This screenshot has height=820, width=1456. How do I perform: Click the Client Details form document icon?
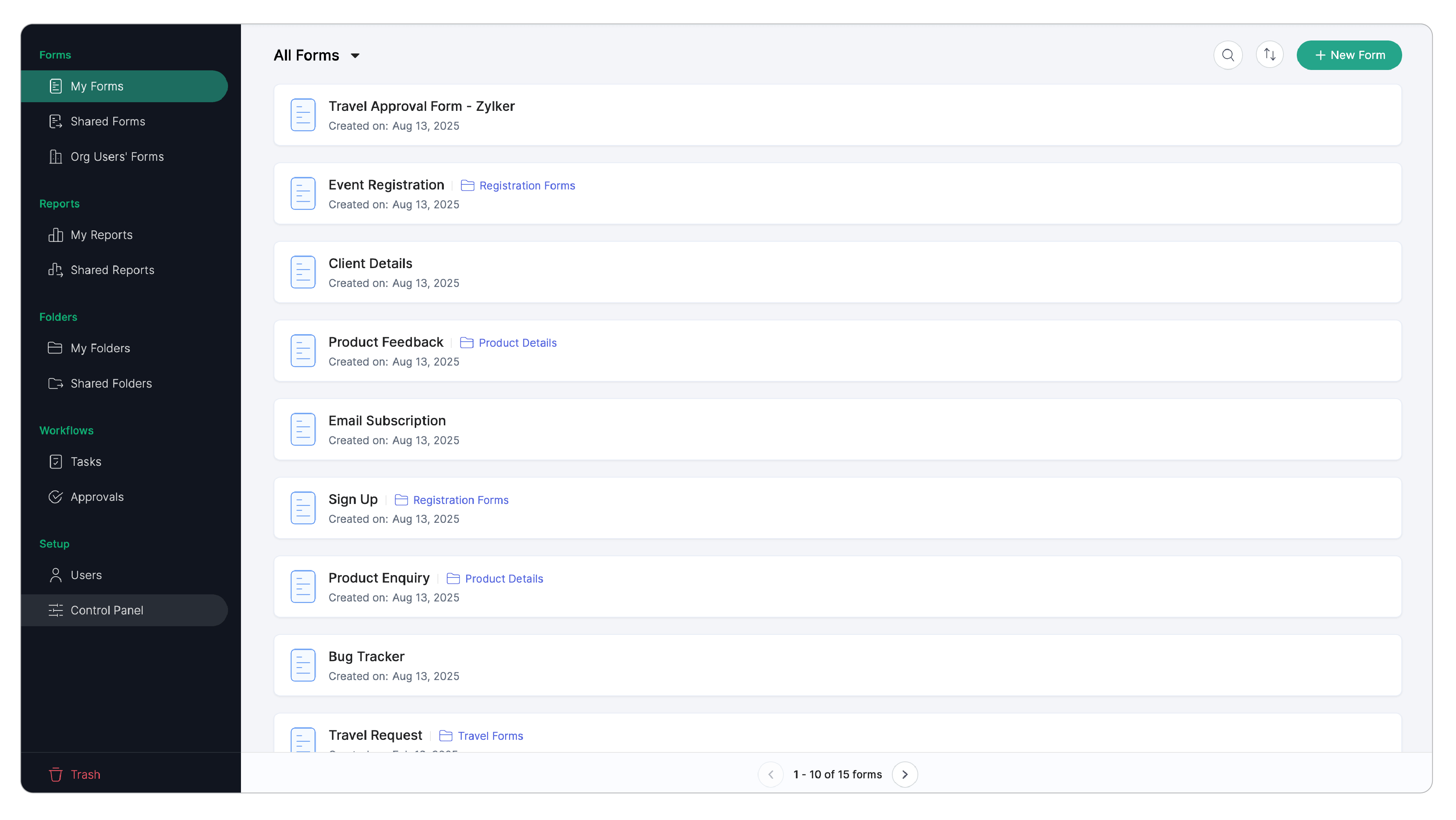pos(303,272)
